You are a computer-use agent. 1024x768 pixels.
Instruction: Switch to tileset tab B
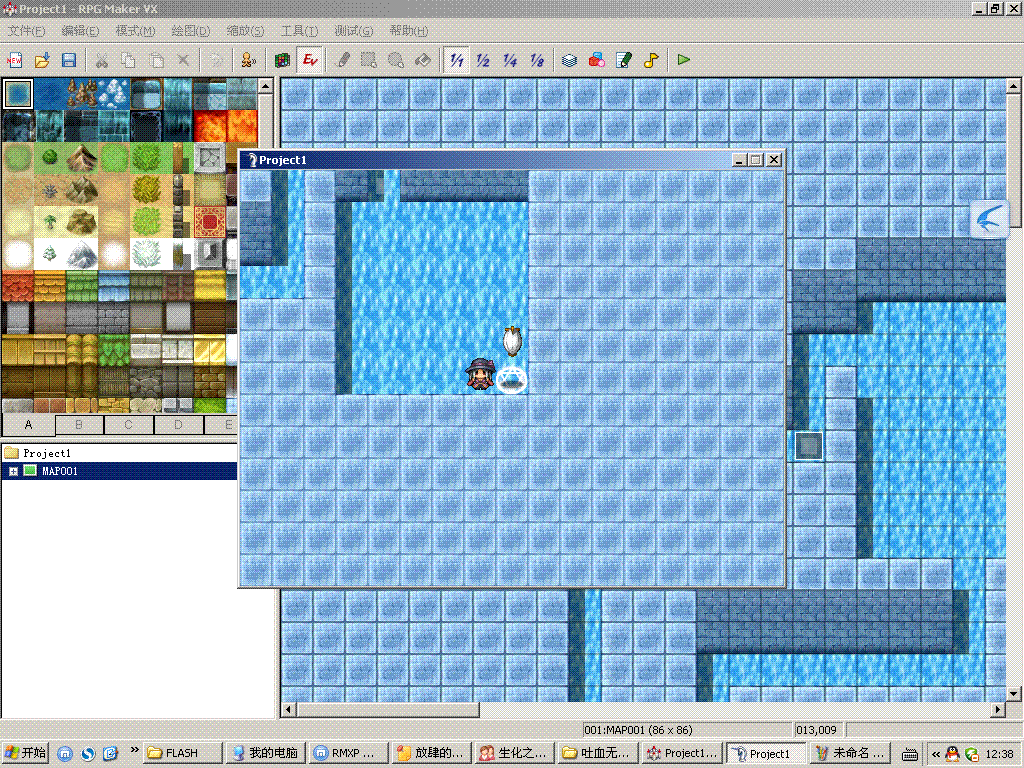click(x=79, y=424)
